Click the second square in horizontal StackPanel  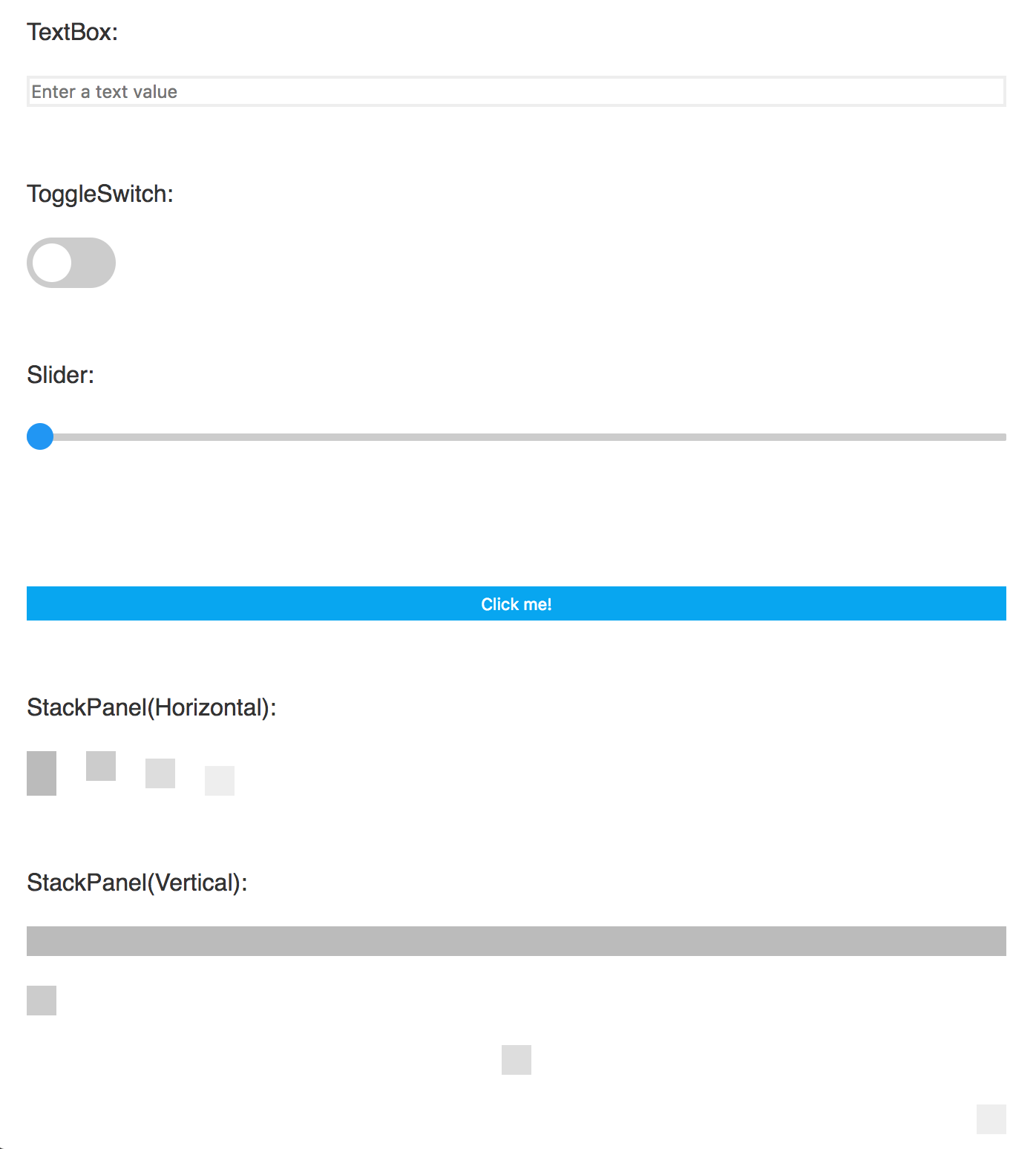point(101,766)
